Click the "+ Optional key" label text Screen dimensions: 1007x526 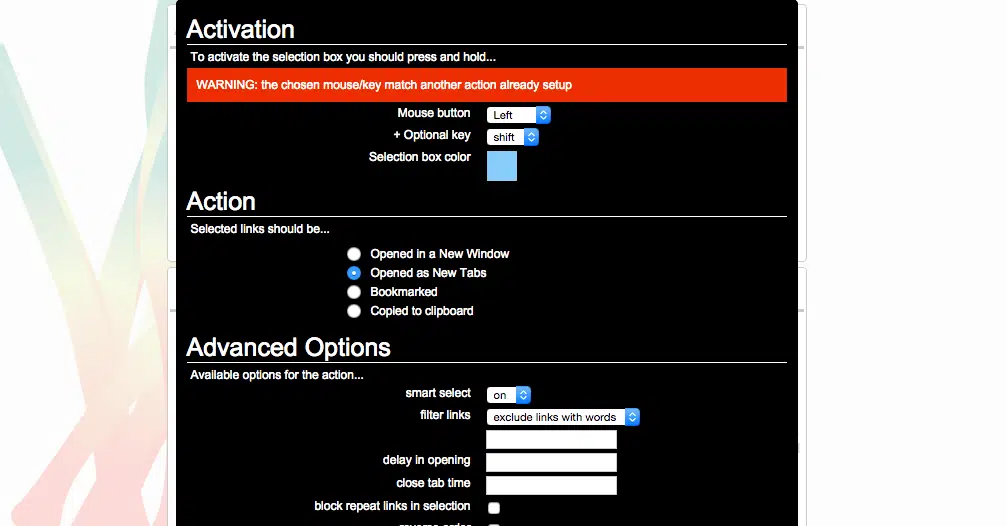(x=431, y=135)
